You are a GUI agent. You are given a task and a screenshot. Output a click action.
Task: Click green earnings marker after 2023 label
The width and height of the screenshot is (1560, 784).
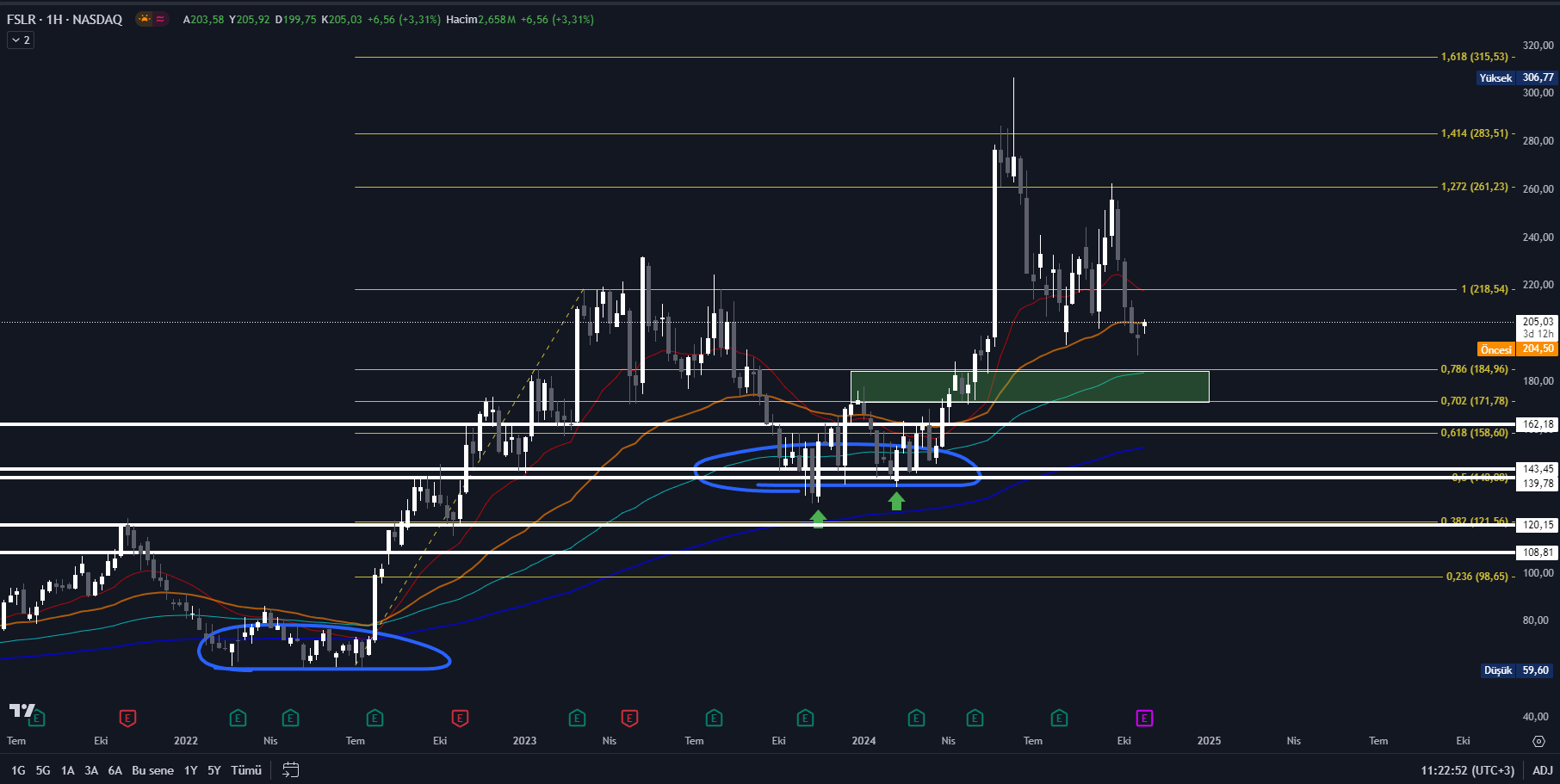pos(577,718)
